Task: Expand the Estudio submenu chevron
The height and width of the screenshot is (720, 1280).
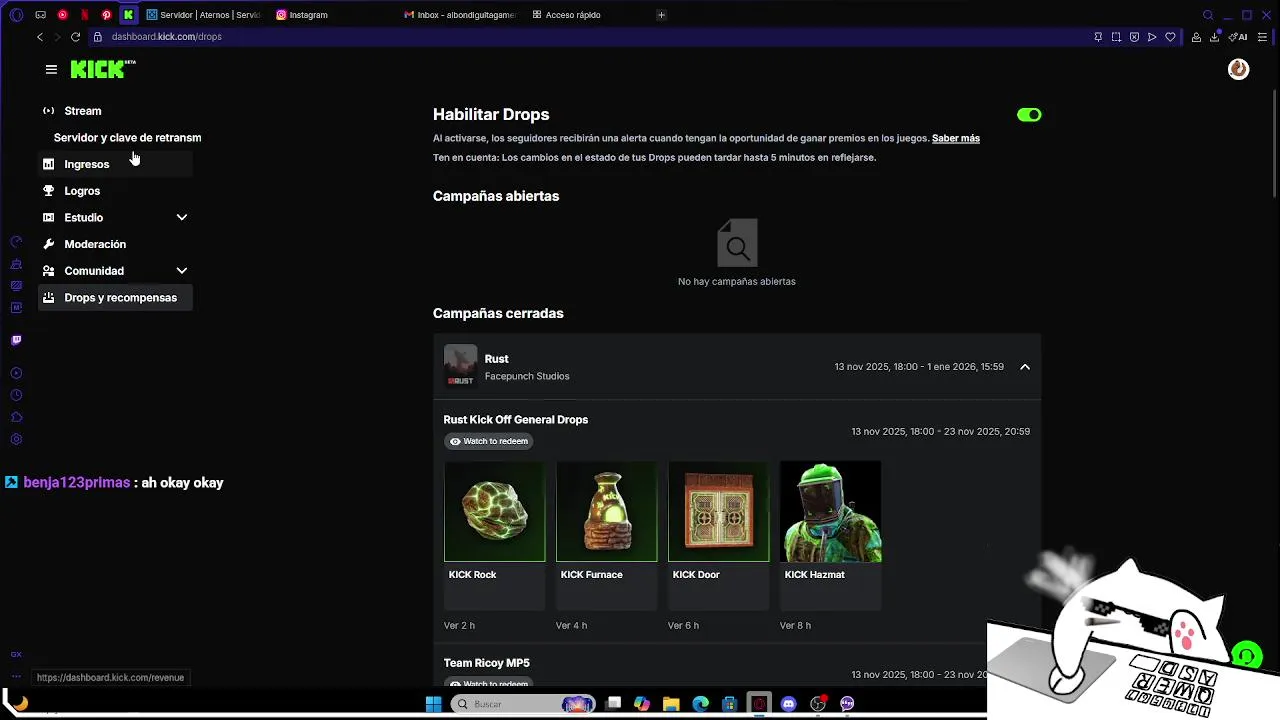Action: pyautogui.click(x=182, y=217)
